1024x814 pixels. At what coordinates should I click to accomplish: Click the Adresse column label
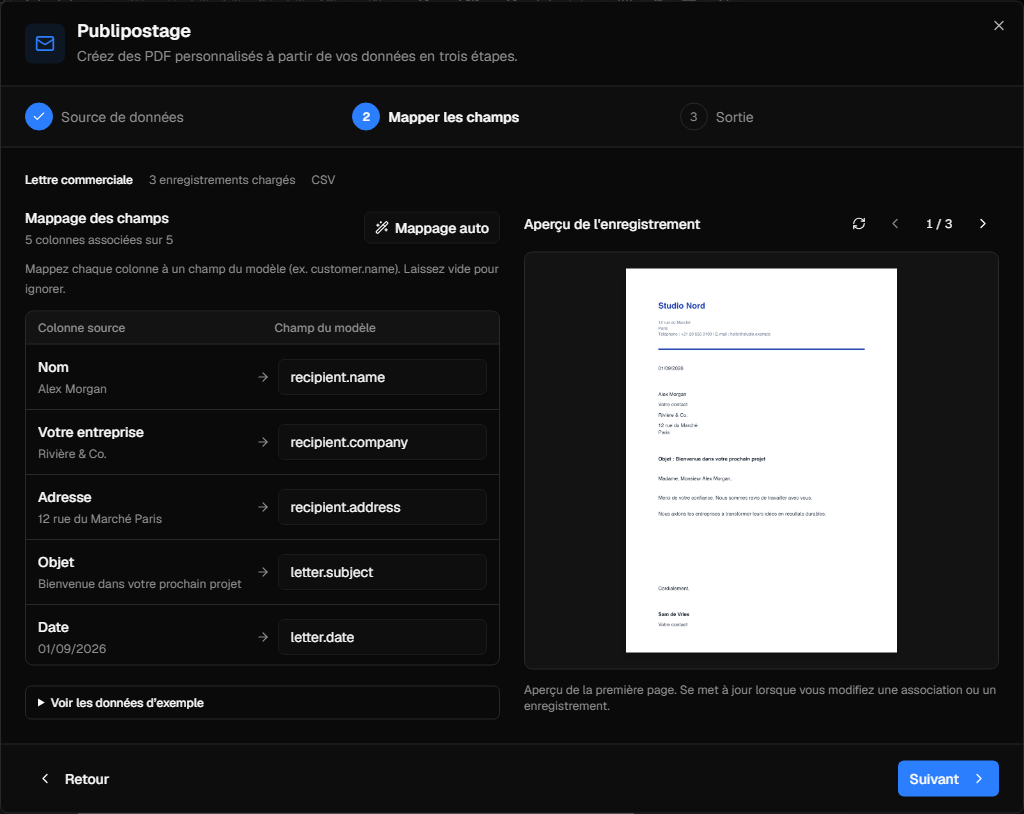[65, 497]
